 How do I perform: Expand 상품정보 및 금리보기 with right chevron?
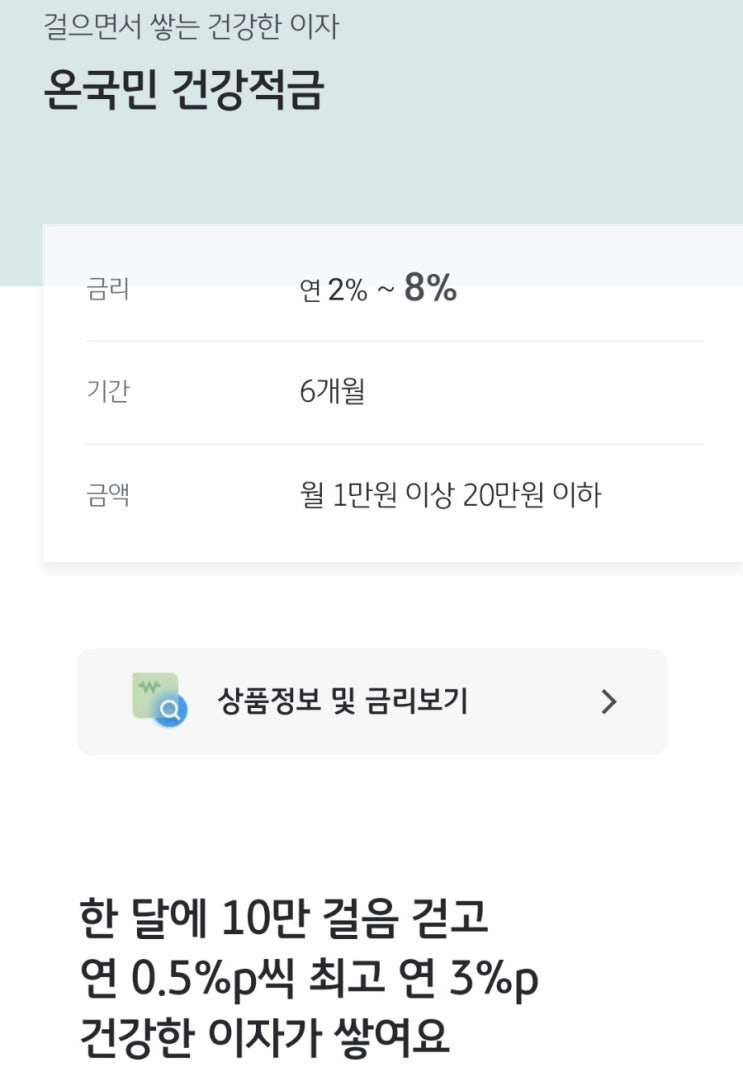[609, 702]
